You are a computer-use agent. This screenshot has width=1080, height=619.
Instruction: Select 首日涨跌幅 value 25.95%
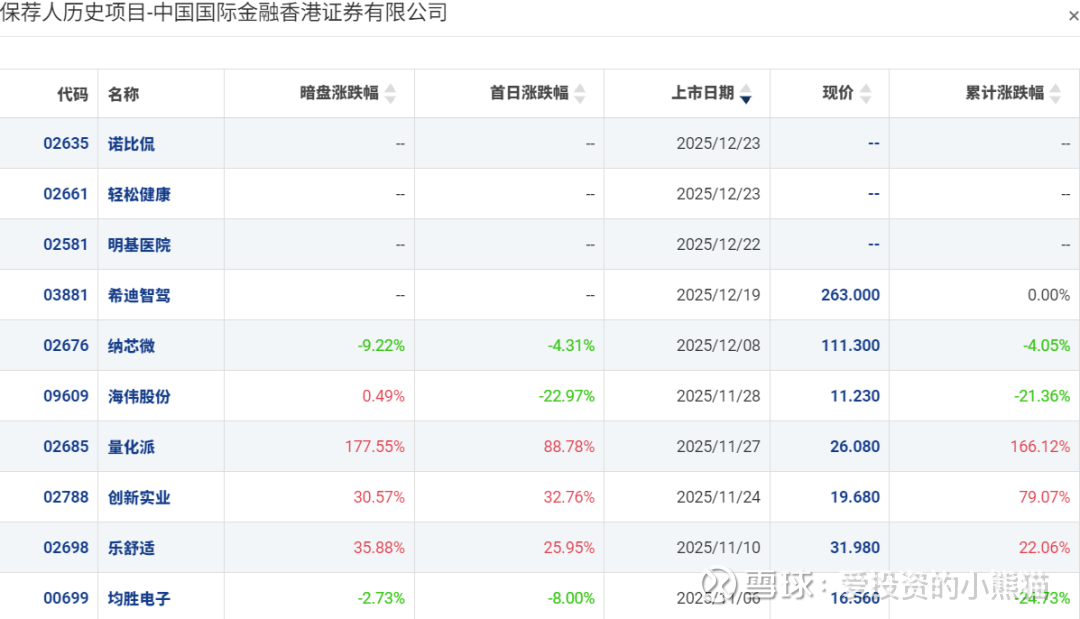pyautogui.click(x=569, y=547)
